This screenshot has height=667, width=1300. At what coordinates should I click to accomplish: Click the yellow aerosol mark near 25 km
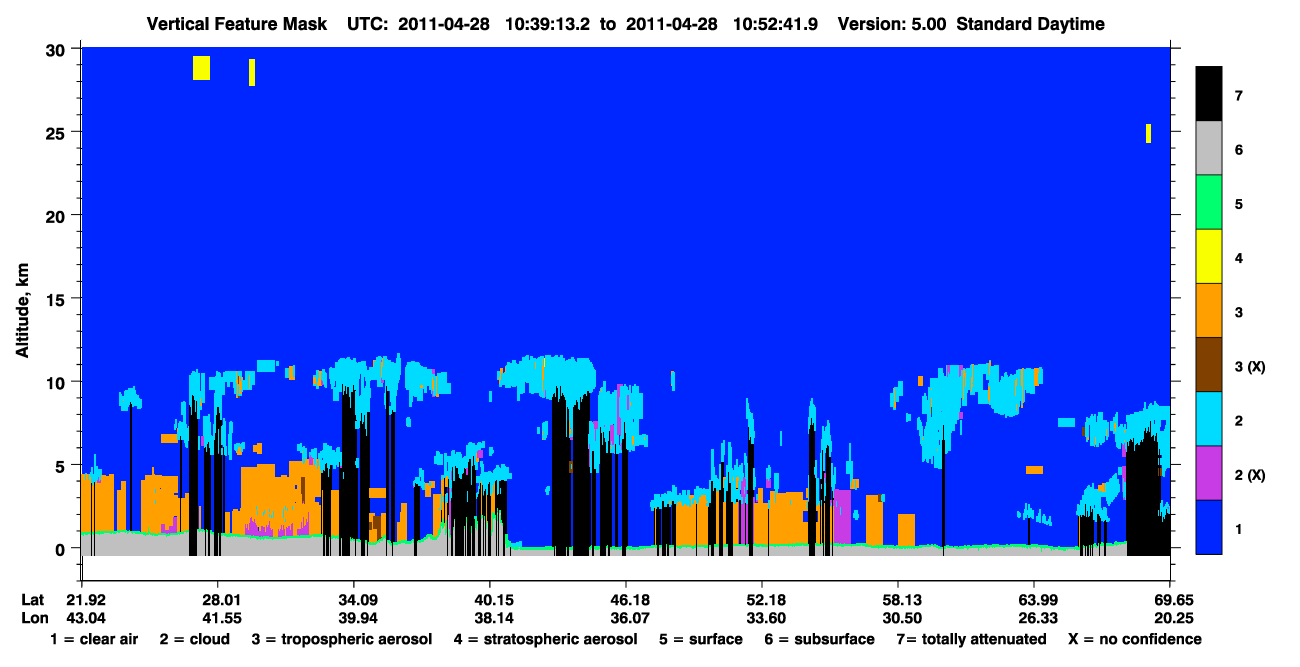(1148, 133)
